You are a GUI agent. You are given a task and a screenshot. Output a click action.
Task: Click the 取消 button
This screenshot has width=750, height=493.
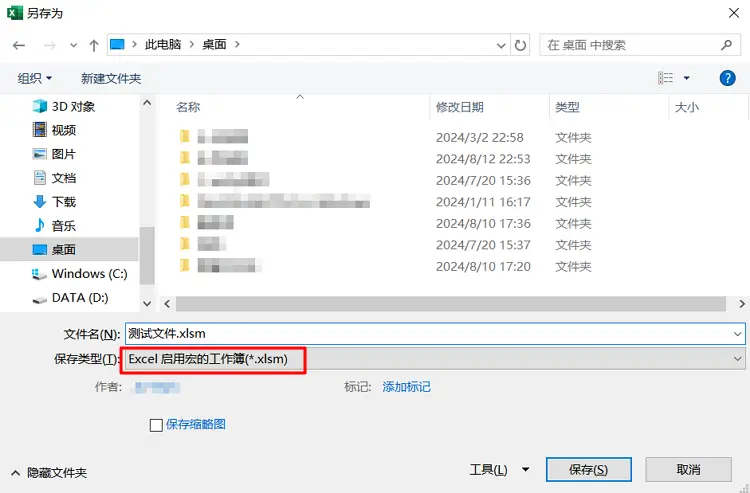coord(688,470)
